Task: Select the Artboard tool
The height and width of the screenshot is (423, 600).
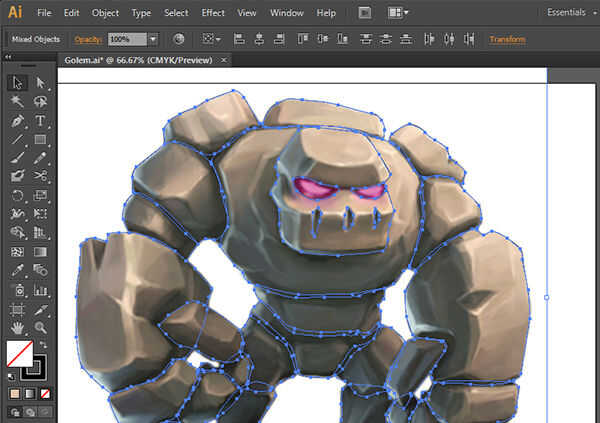Action: [x=17, y=309]
